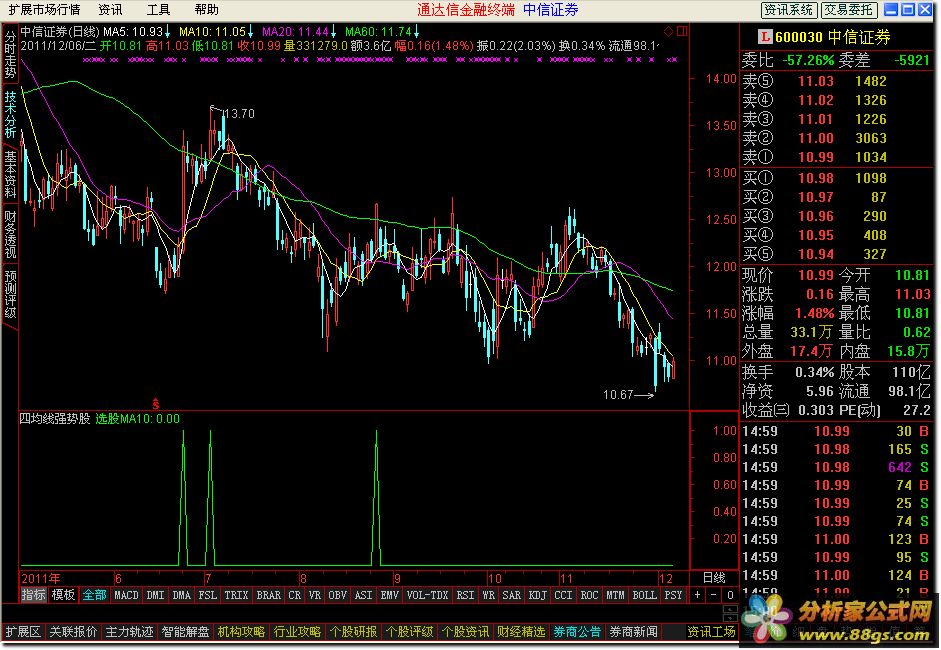Viewport: 941px width, 650px height.
Task: Open the 财经精选 bottom tab
Action: click(x=522, y=631)
